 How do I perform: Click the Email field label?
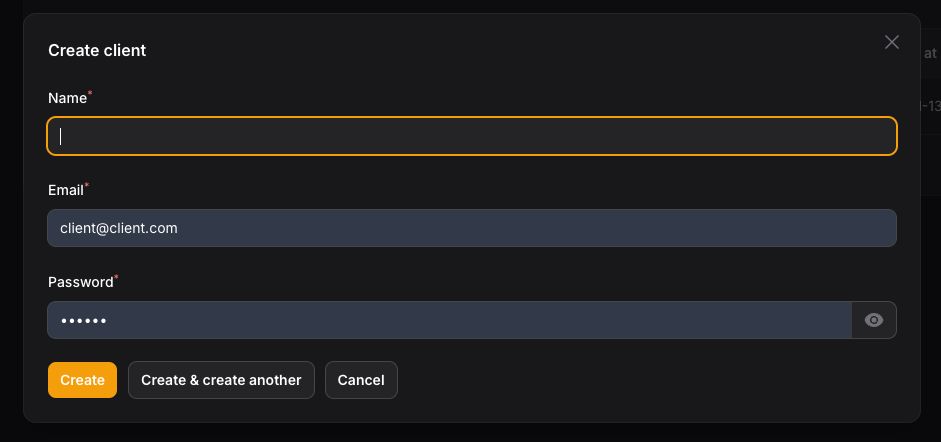pos(65,190)
